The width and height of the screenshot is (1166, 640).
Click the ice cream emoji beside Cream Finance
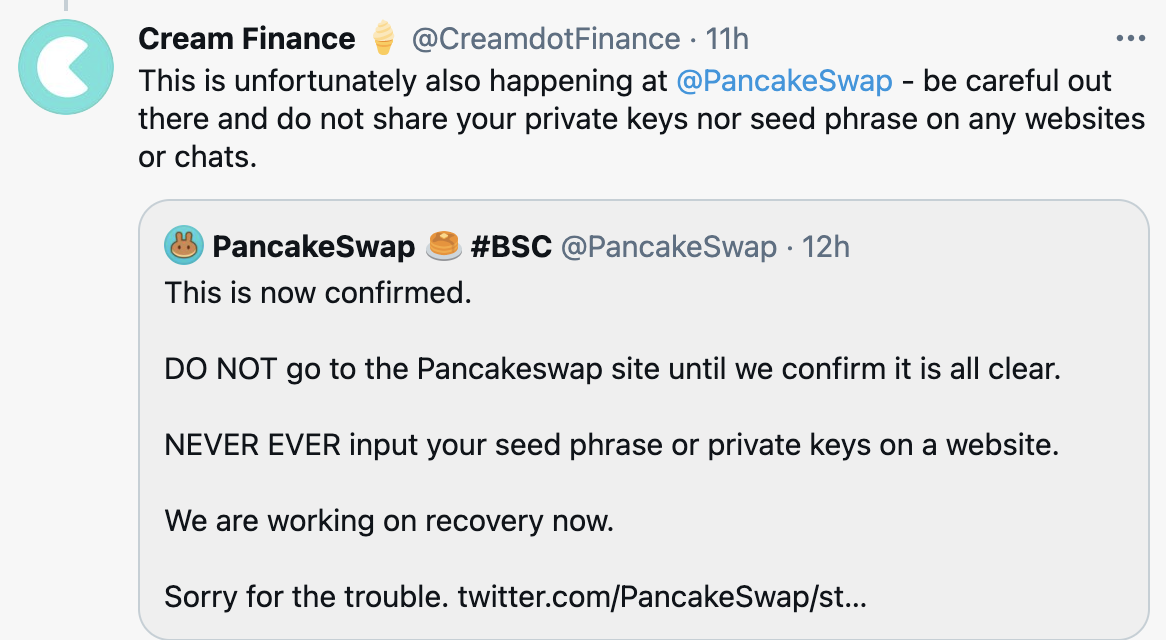click(x=383, y=39)
